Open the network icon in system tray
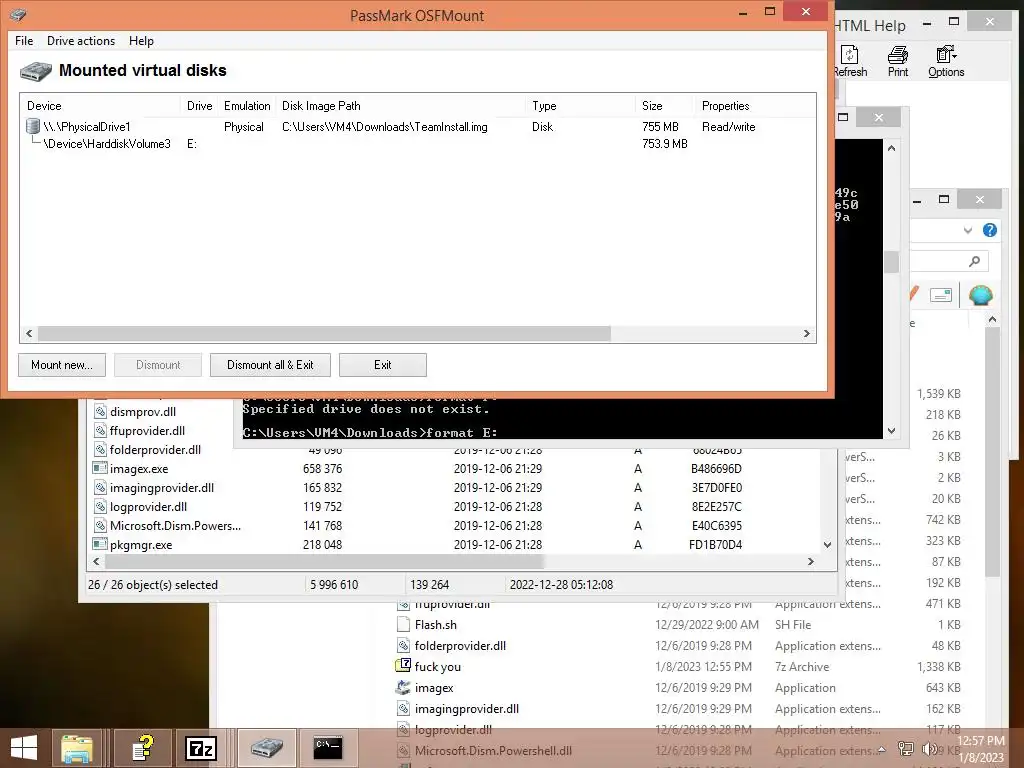The image size is (1024, 768). point(906,749)
